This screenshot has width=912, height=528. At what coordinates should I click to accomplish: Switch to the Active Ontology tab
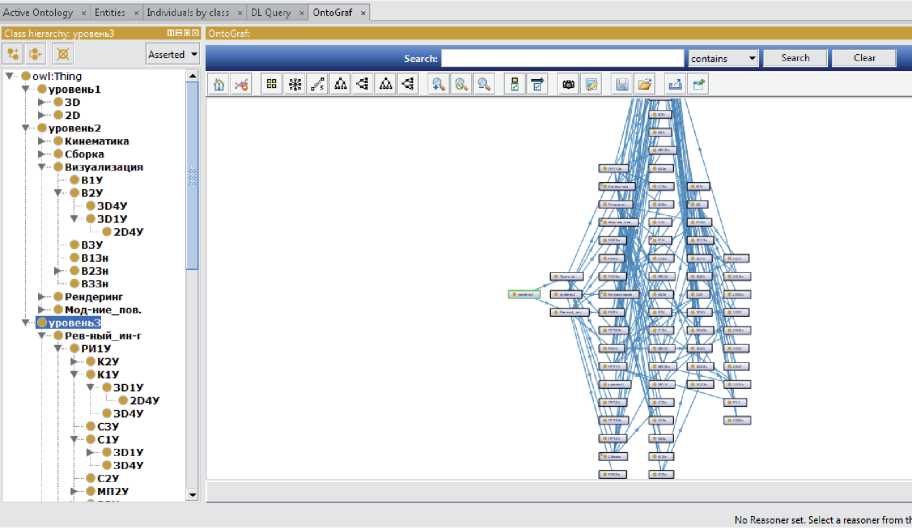(x=38, y=12)
